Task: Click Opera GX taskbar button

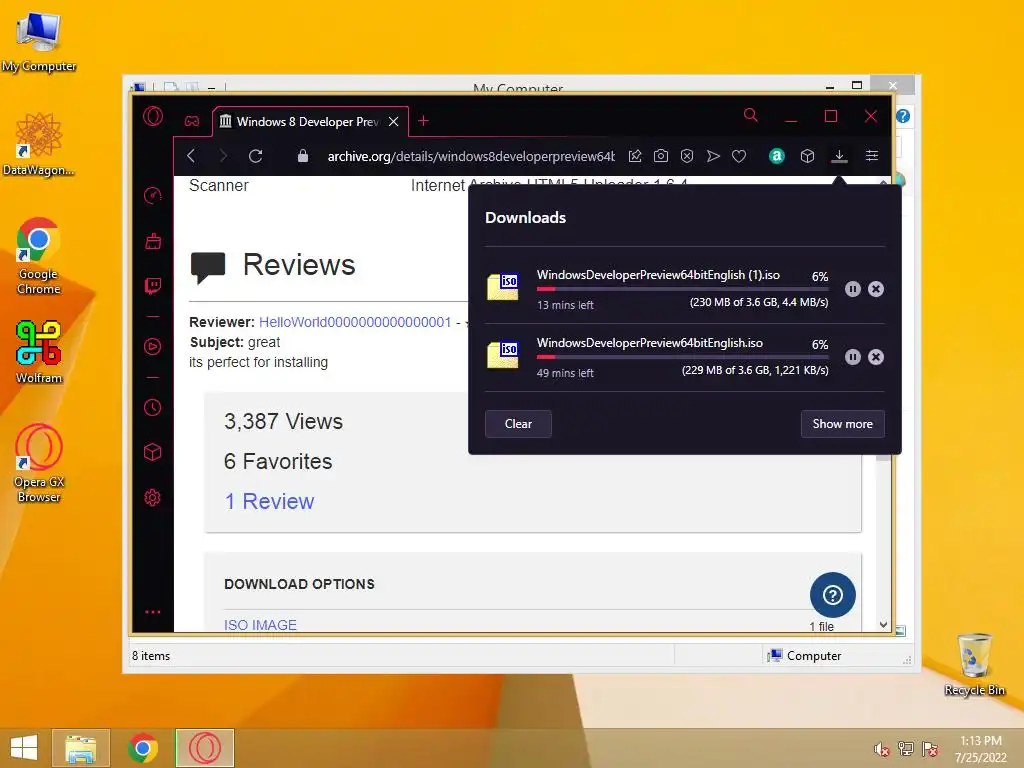Action: [205, 748]
